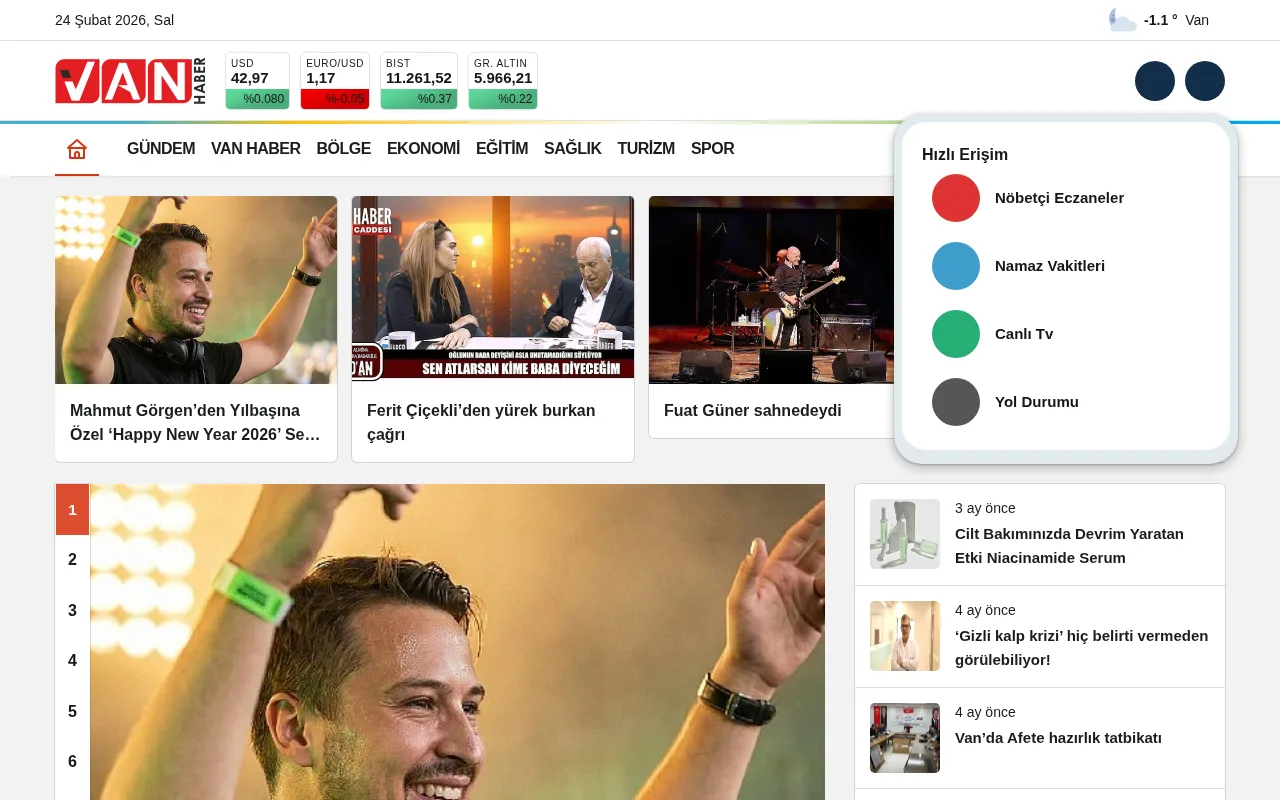Click the VAN Haber logo
This screenshot has width=1280, height=800.
click(130, 81)
